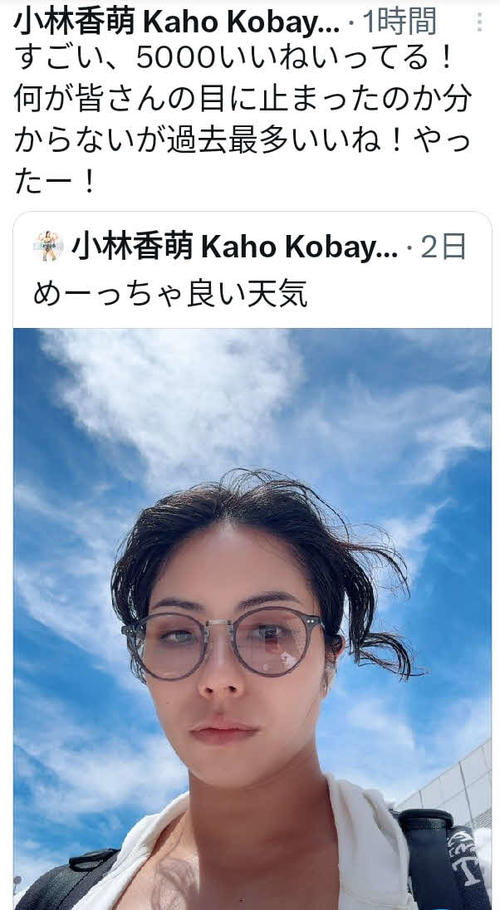Image resolution: width=500 pixels, height=910 pixels.
Task: Tap the round glasses in the photo
Action: (x=223, y=641)
